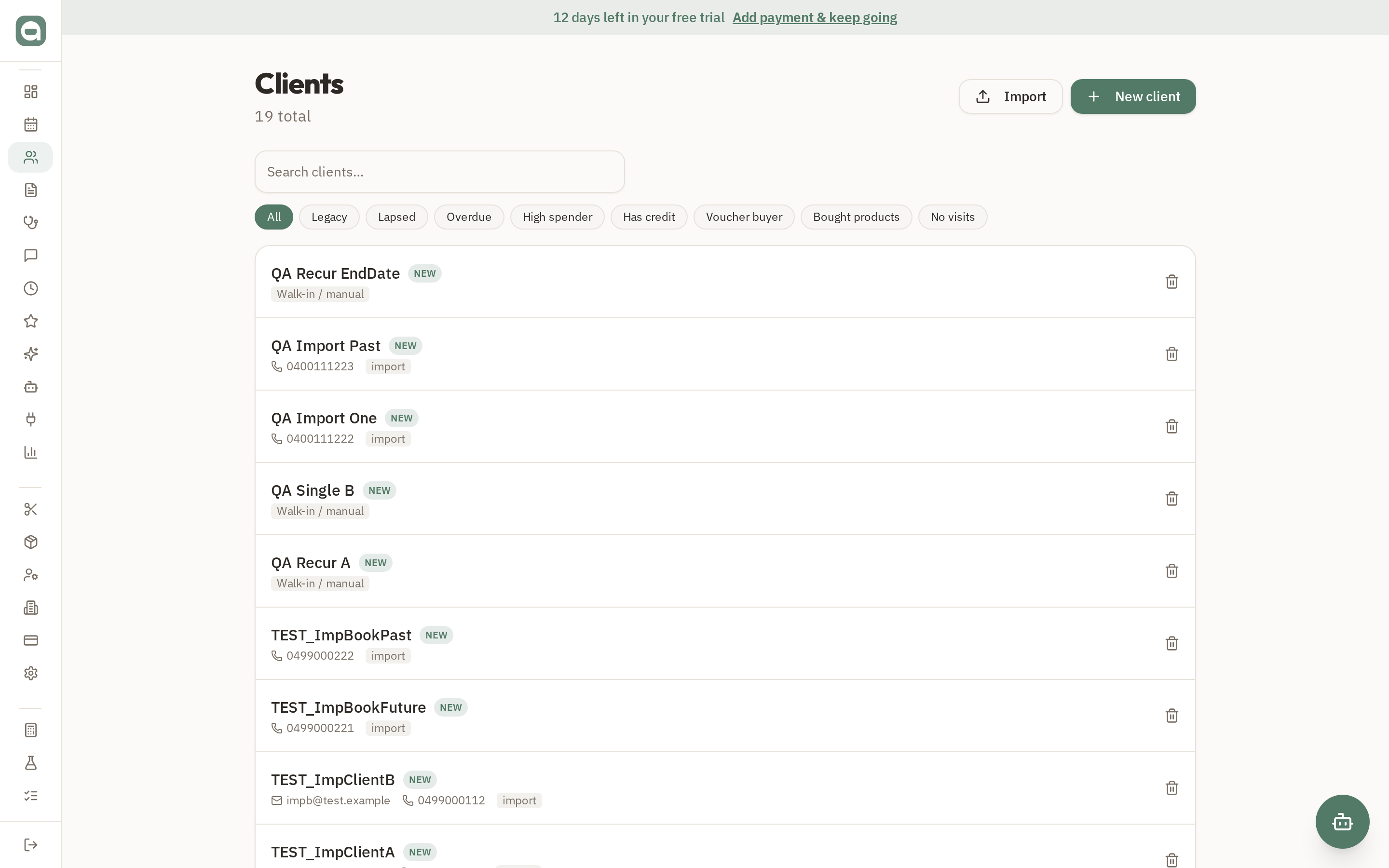Filter by Voucher buyer

pos(744,217)
